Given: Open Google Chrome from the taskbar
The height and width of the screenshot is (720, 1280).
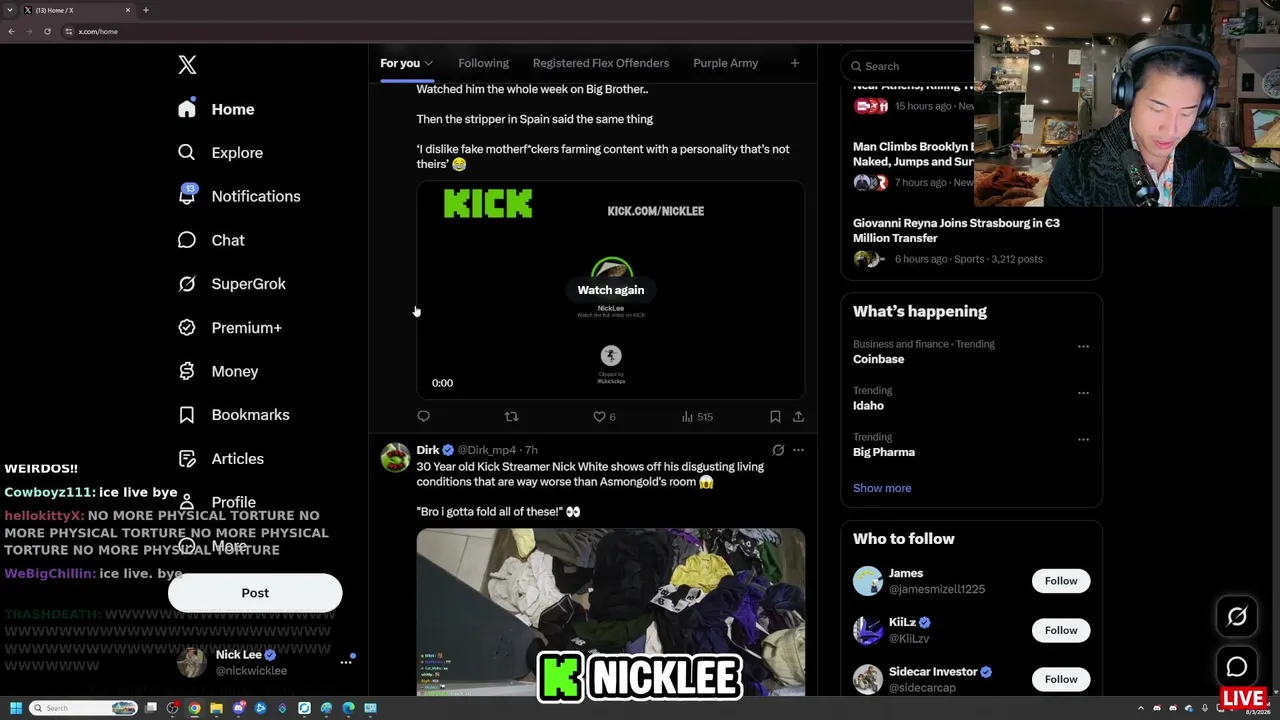Looking at the screenshot, I should click(194, 708).
